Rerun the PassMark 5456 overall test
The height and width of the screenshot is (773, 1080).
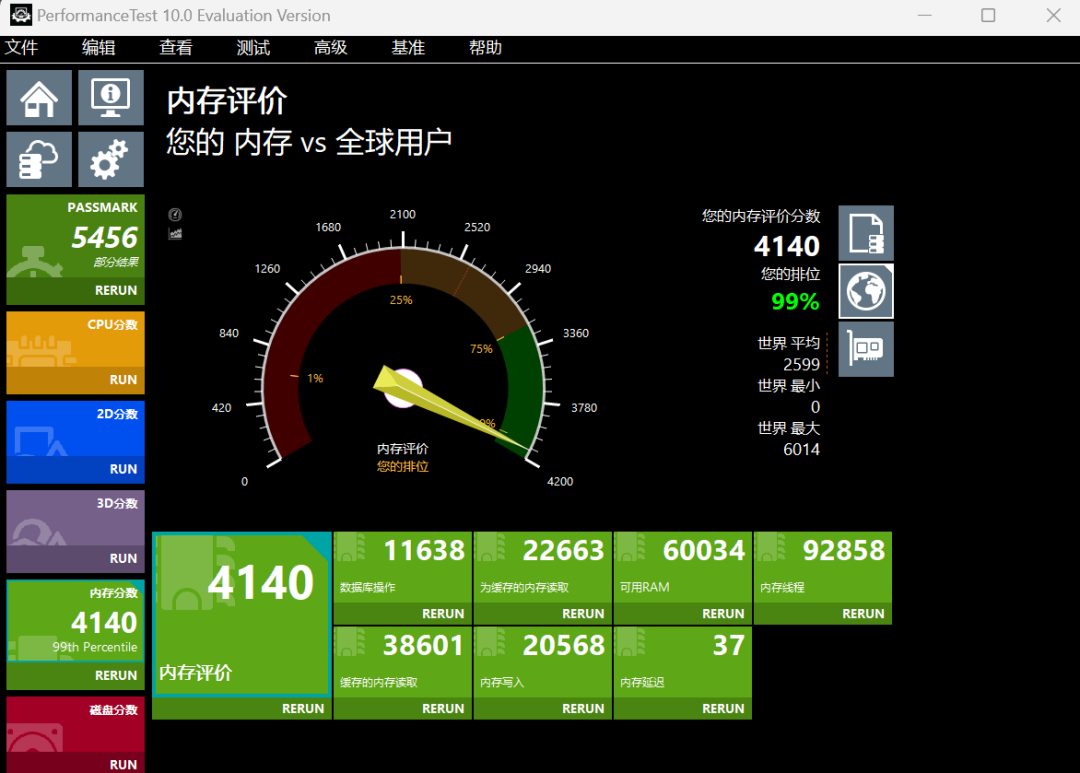coord(116,291)
